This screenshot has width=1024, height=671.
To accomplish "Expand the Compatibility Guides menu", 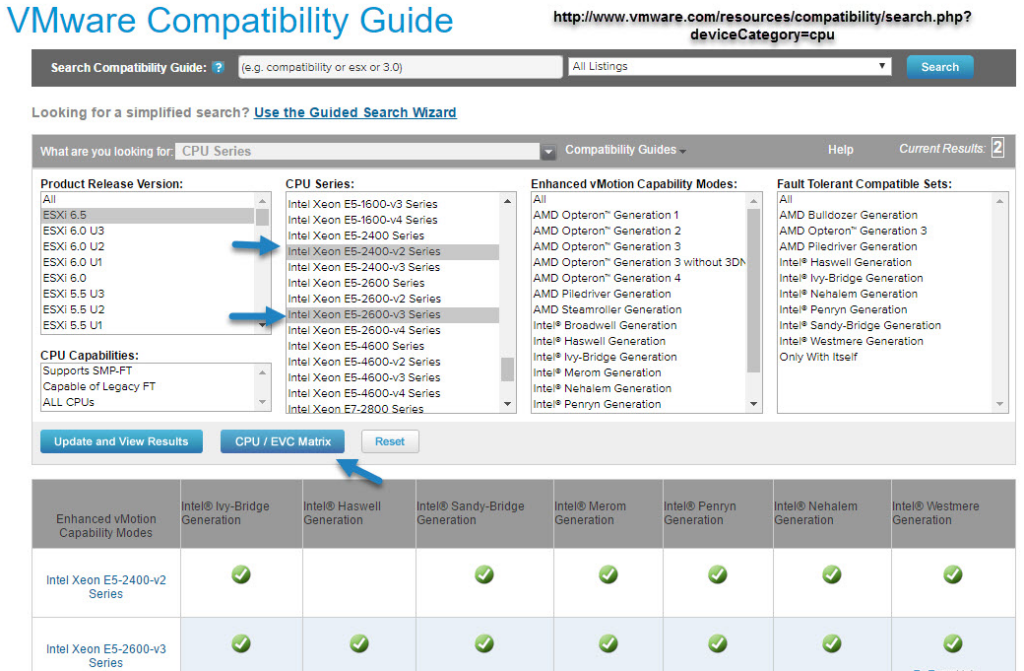I will (625, 150).
